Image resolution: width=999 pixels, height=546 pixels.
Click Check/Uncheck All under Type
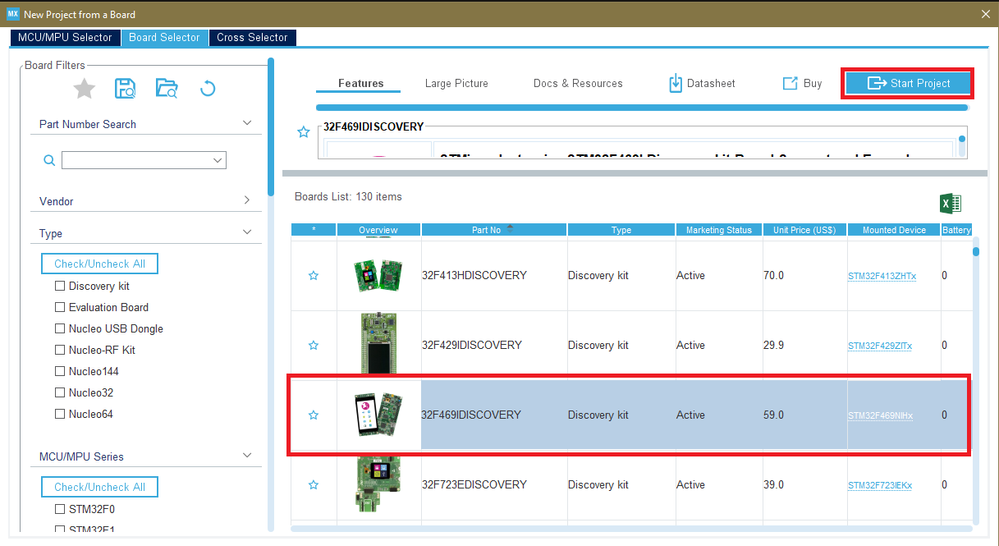[x=99, y=264]
